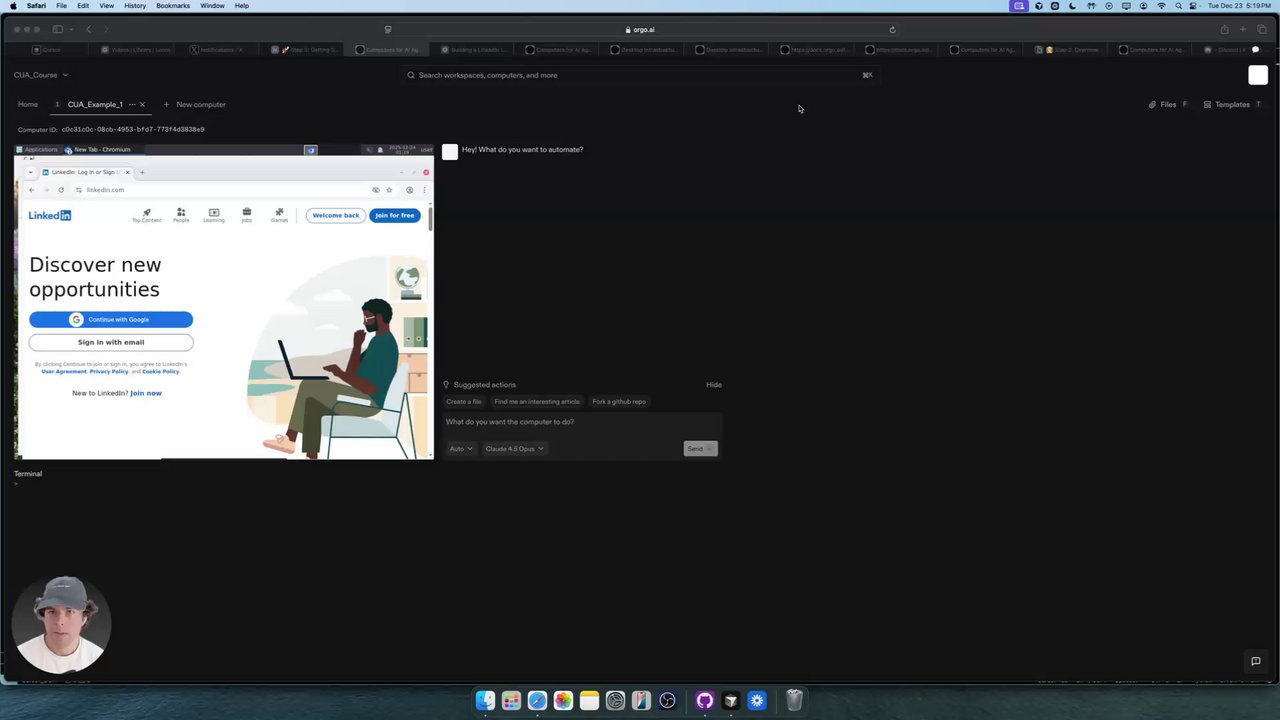Expand Chromium's tab search chevron
The image size is (1280, 720).
pos(30,172)
